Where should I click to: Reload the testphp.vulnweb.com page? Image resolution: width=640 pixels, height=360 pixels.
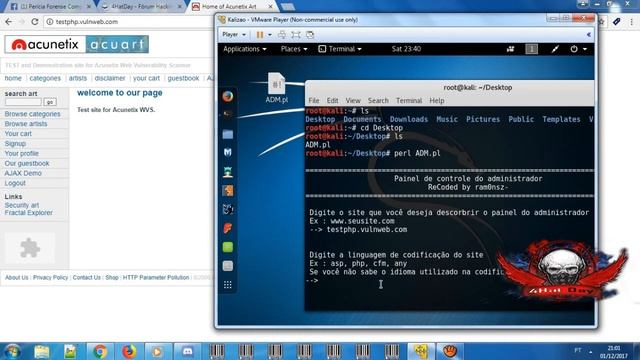35,22
